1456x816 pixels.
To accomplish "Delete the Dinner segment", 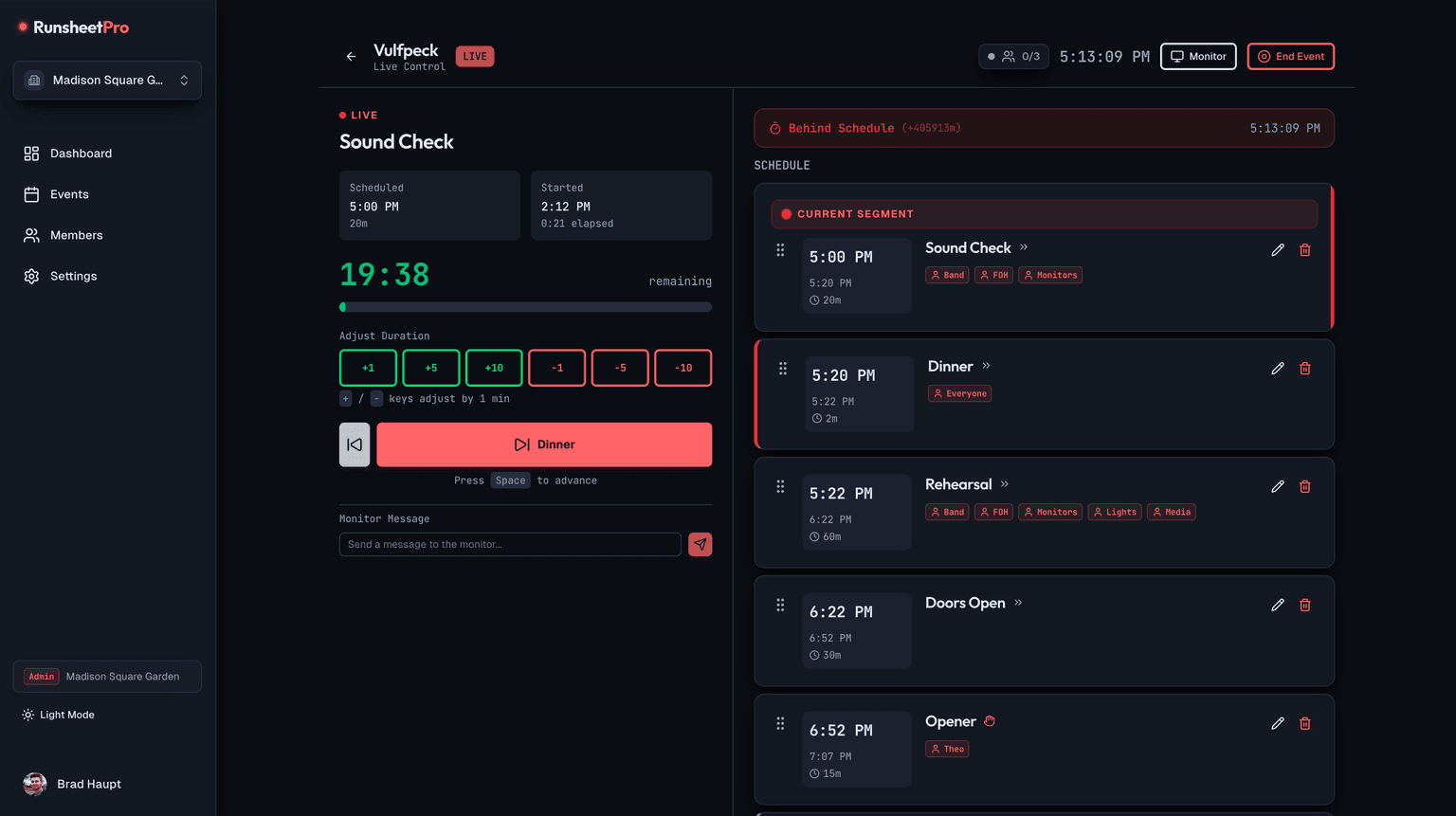I will [x=1305, y=369].
